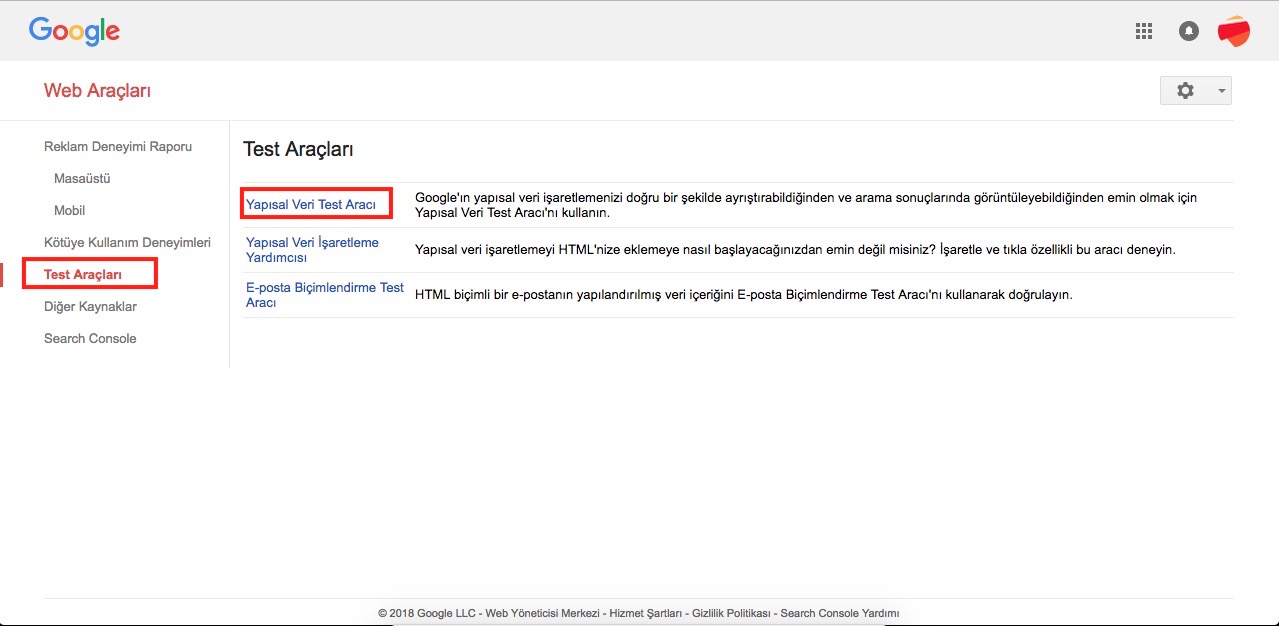1279x626 pixels.
Task: Open Gizlilik Politikası footer link
Action: tap(732, 613)
